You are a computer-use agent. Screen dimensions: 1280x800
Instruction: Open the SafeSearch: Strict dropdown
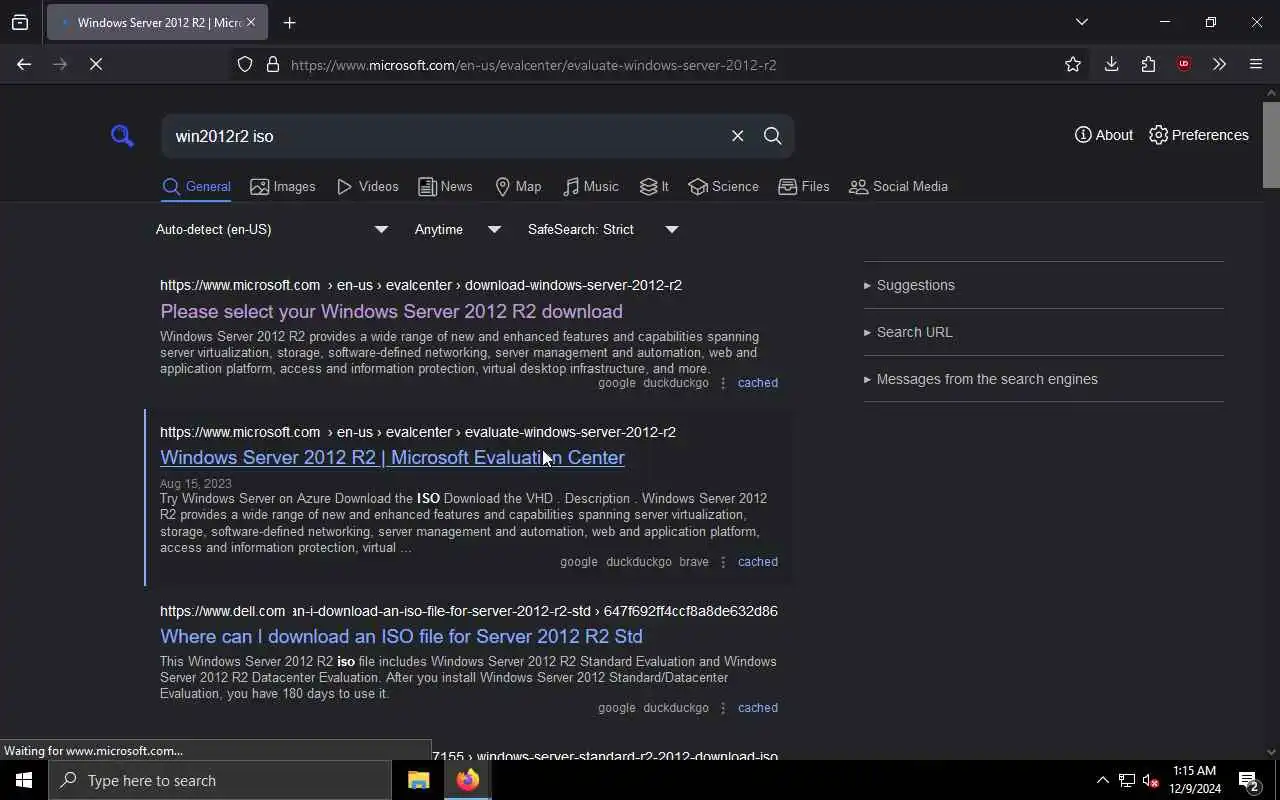pos(603,229)
